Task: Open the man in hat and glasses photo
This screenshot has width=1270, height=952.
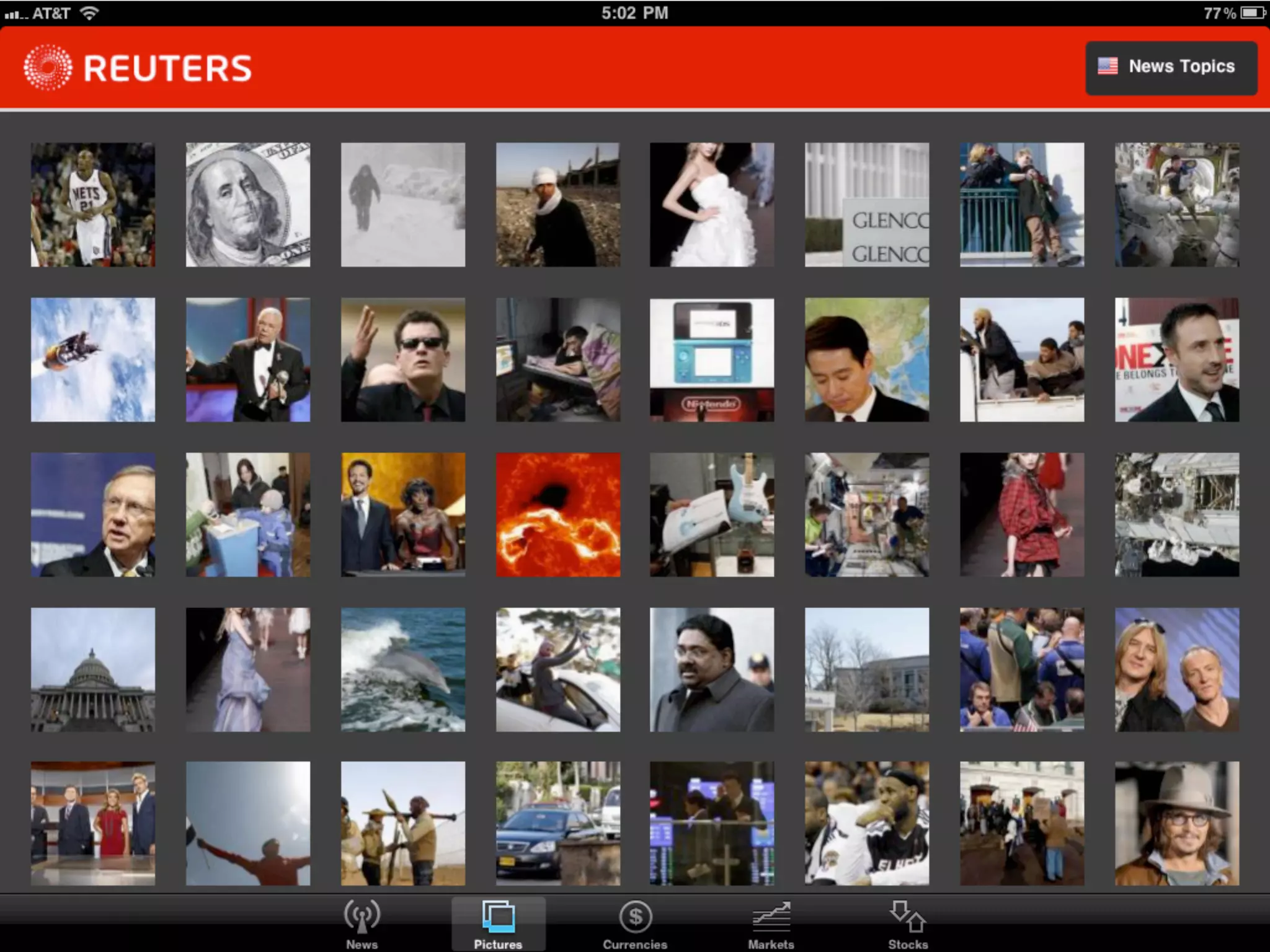Action: point(1176,824)
